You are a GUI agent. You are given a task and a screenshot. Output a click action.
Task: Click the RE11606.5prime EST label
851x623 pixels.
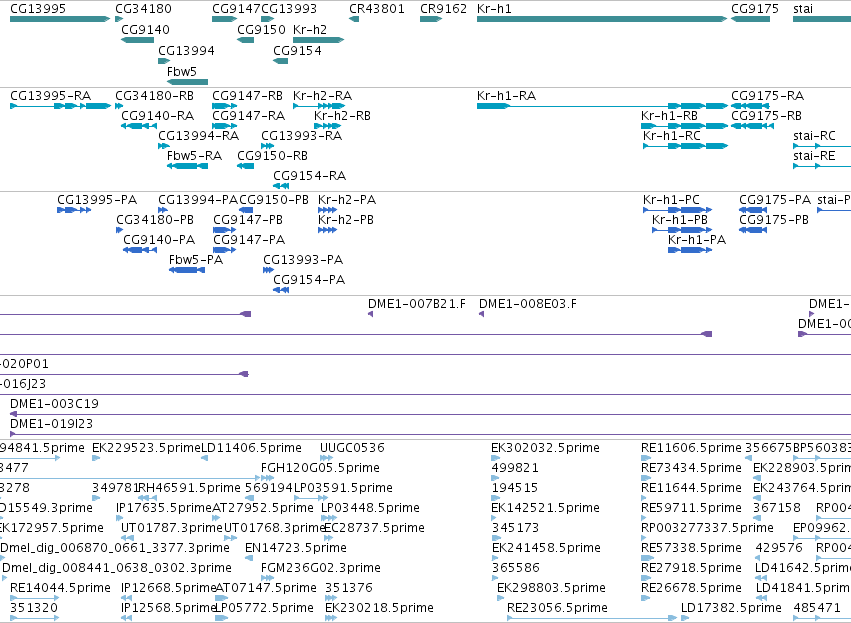[691, 448]
